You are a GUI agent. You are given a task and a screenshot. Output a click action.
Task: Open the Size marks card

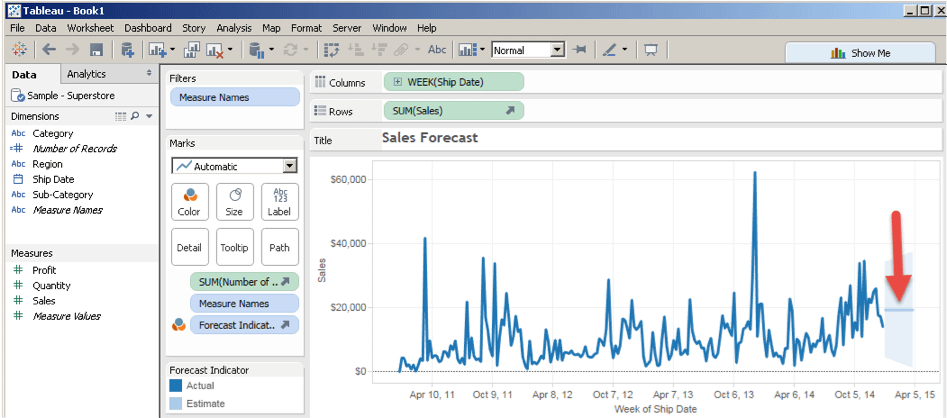(234, 201)
